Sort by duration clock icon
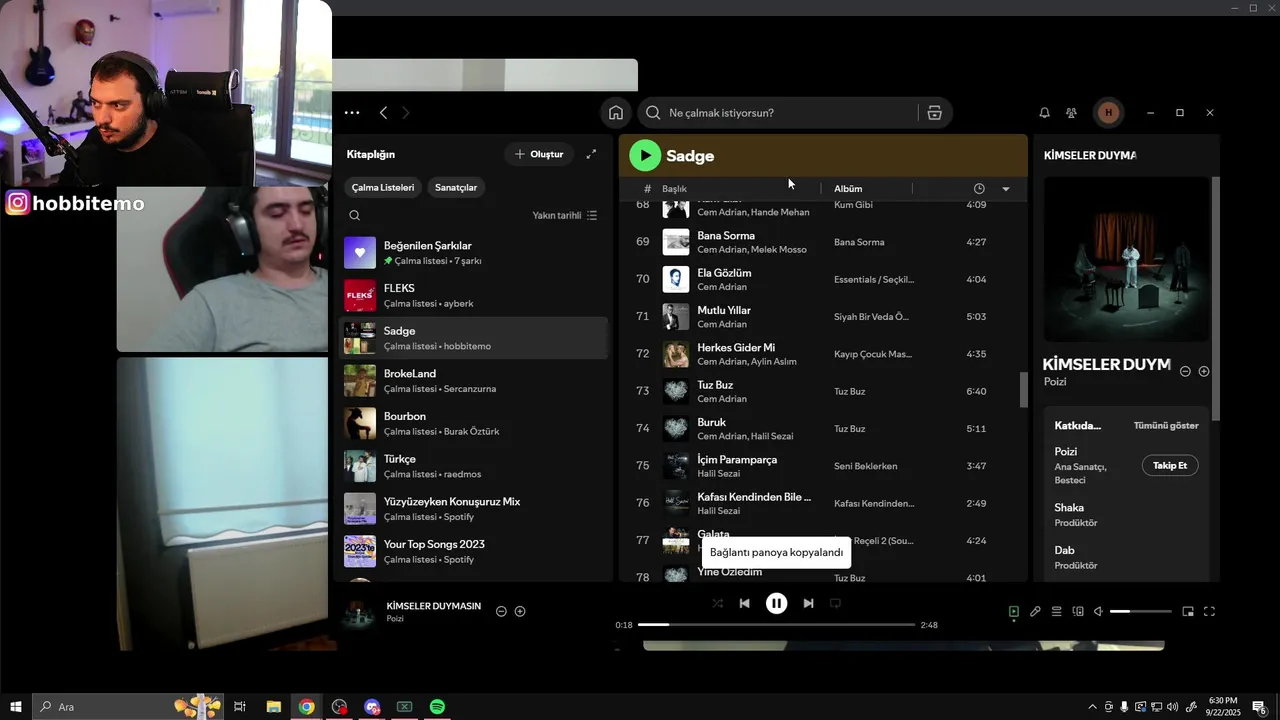Screen dimensions: 1280x720 979,189
